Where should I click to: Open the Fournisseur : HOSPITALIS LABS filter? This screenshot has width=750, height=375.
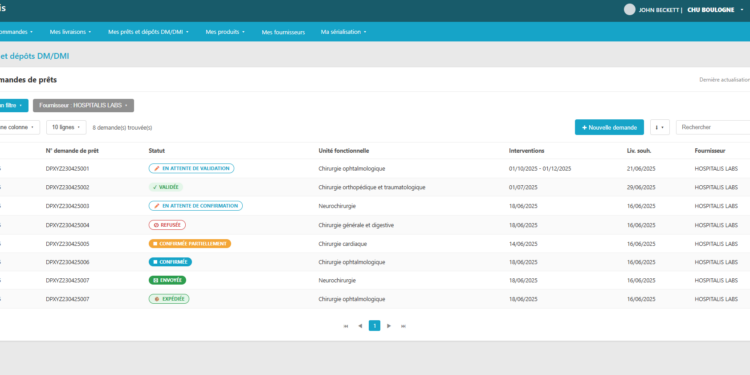pos(83,105)
